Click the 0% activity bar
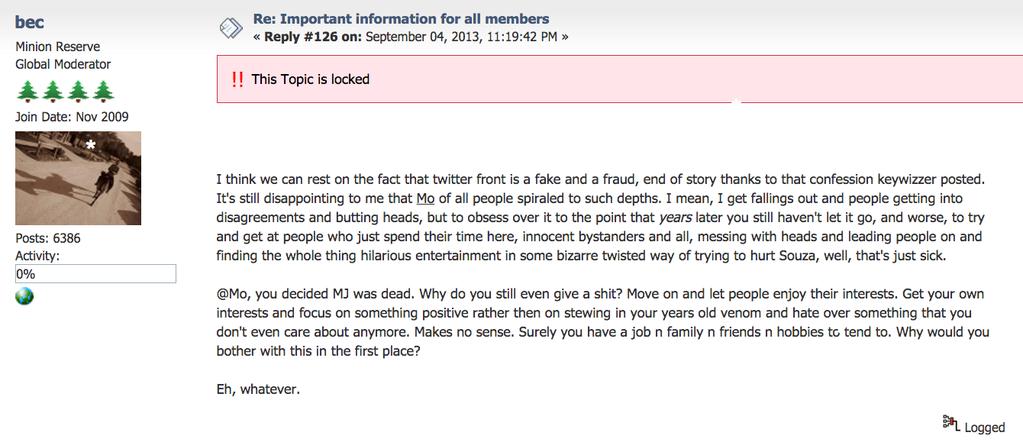Image resolution: width=1023 pixels, height=442 pixels. coord(96,273)
